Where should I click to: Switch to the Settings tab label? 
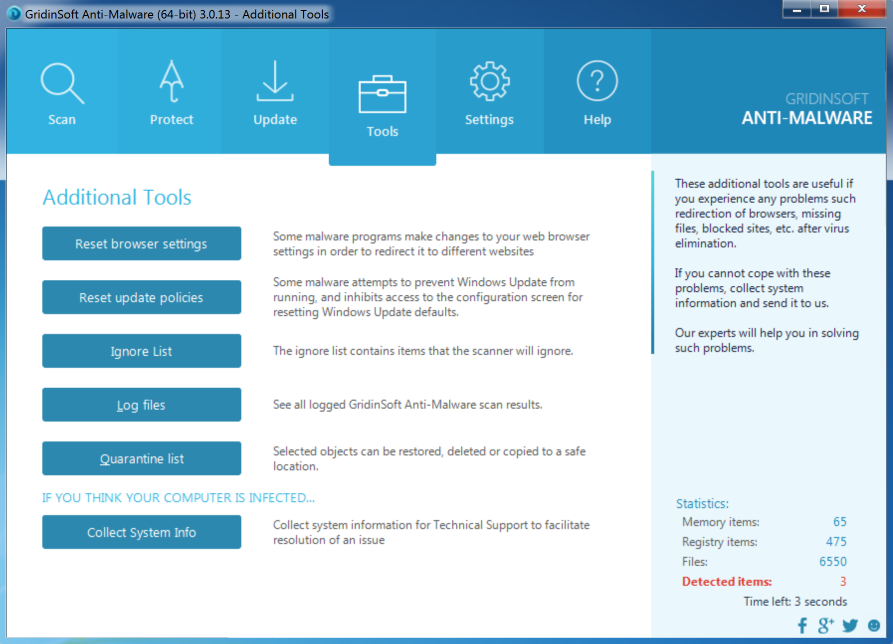click(489, 120)
